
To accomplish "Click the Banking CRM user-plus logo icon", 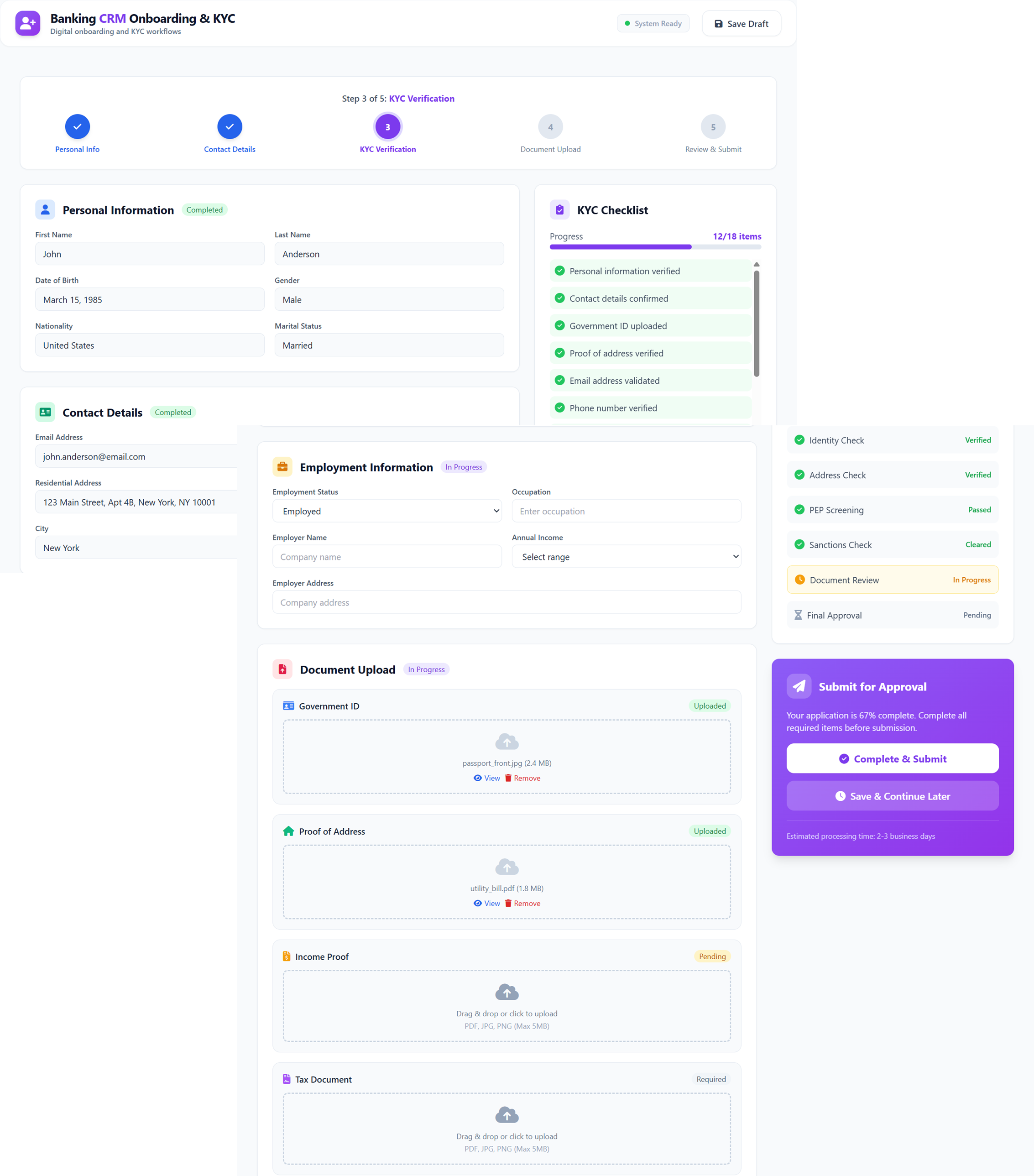I will (x=27, y=23).
